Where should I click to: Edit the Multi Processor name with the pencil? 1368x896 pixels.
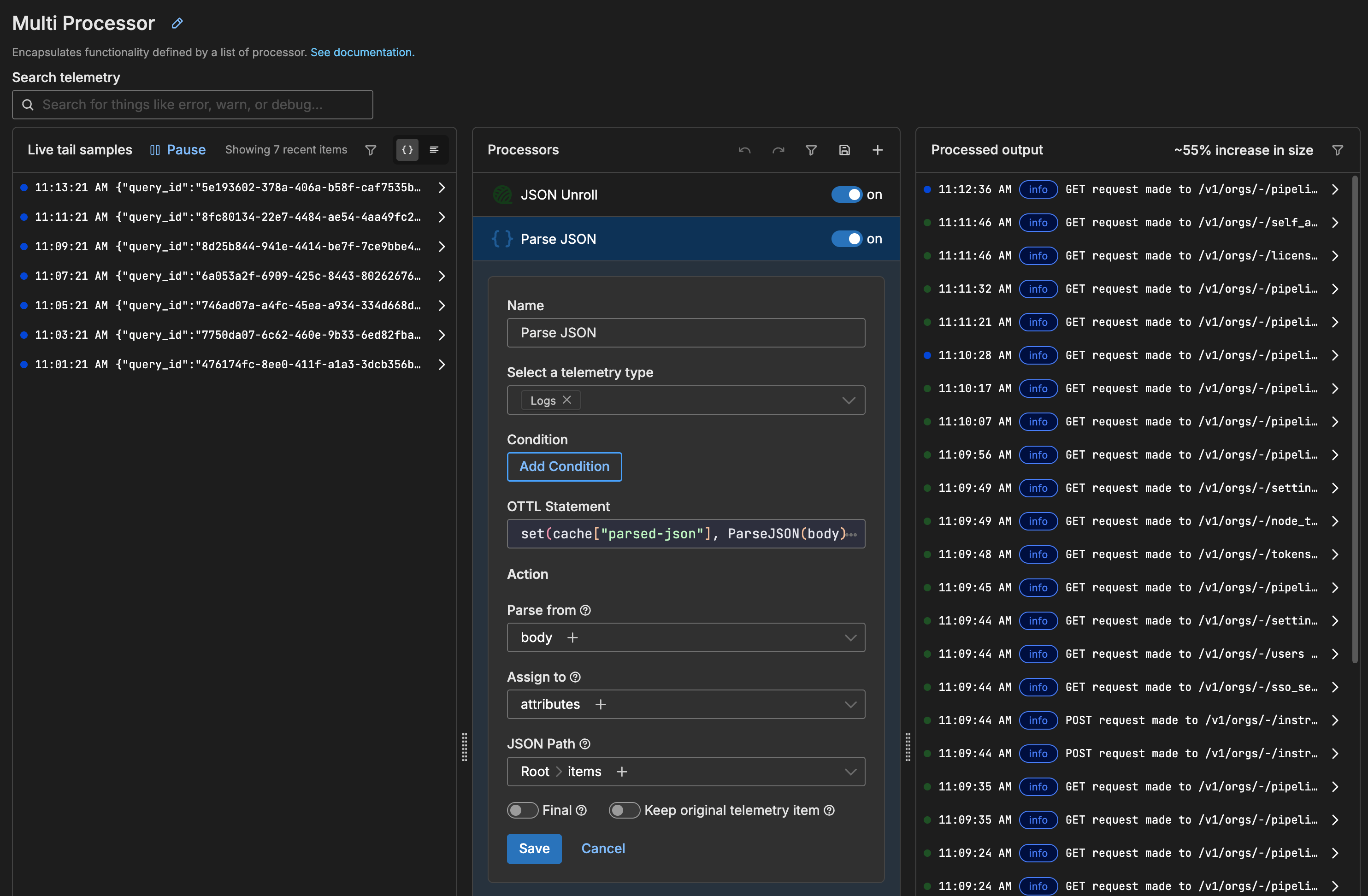pyautogui.click(x=177, y=23)
